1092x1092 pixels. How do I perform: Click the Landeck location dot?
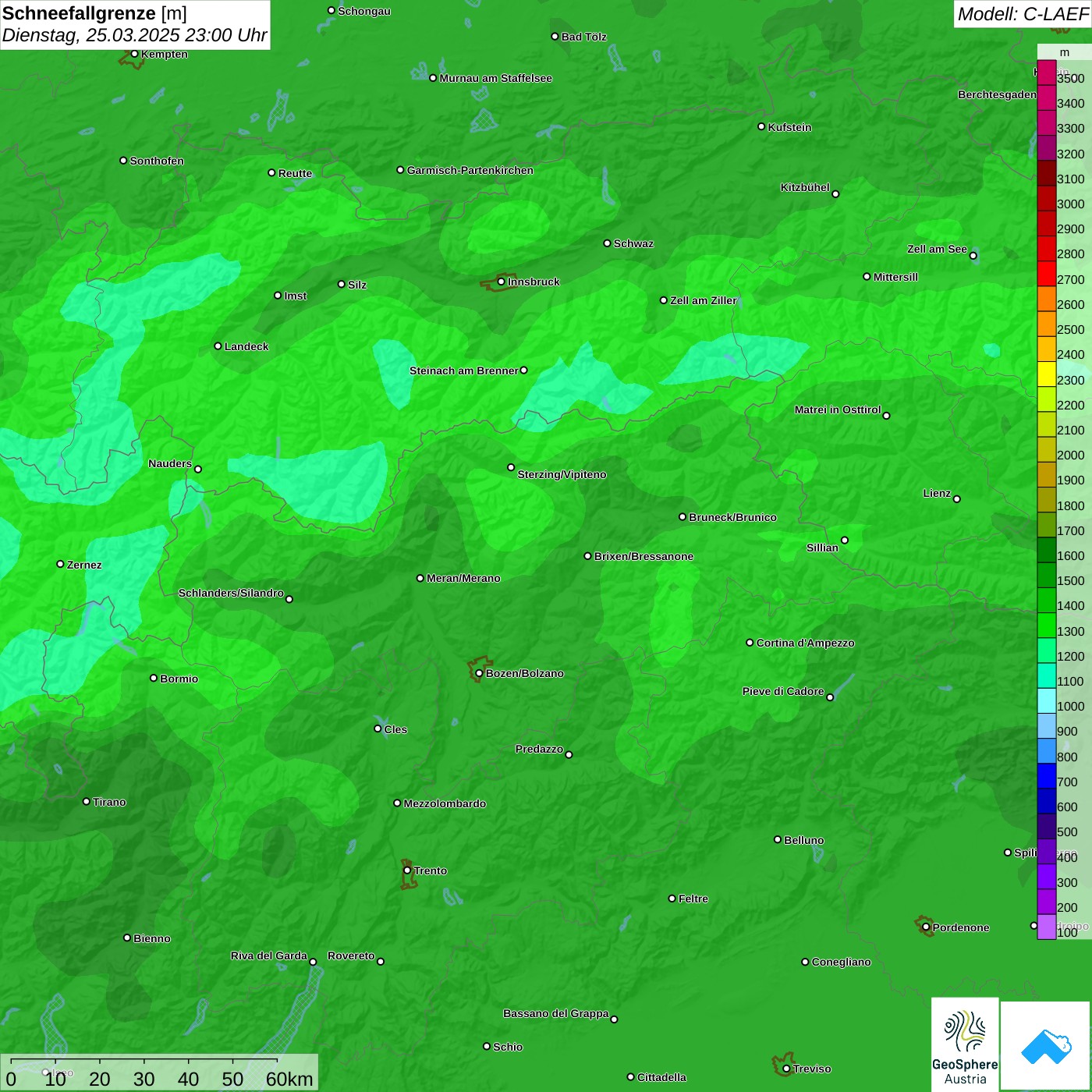click(x=218, y=346)
